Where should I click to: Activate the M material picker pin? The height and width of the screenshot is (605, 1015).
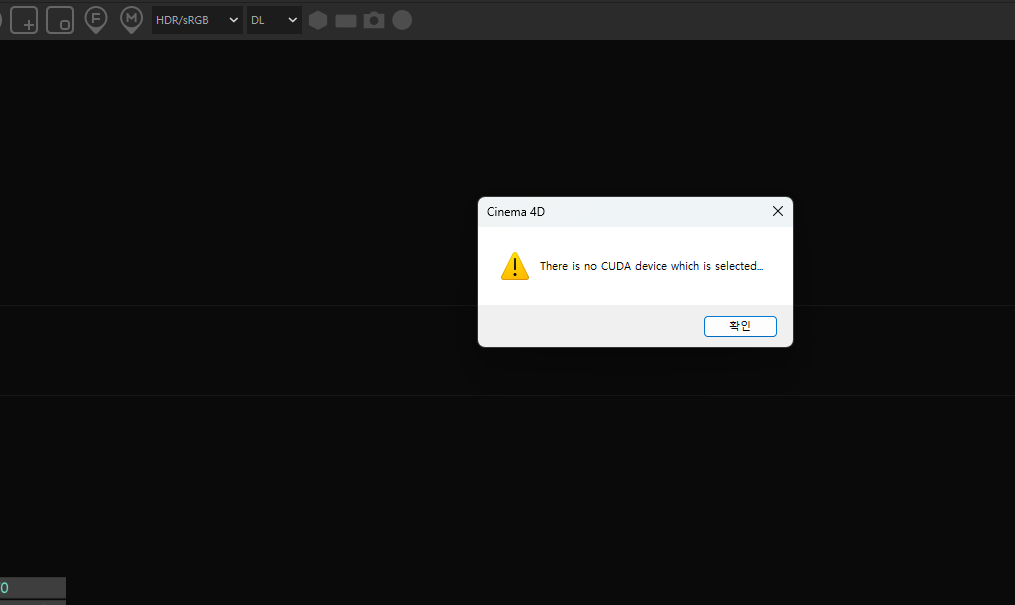coord(131,20)
